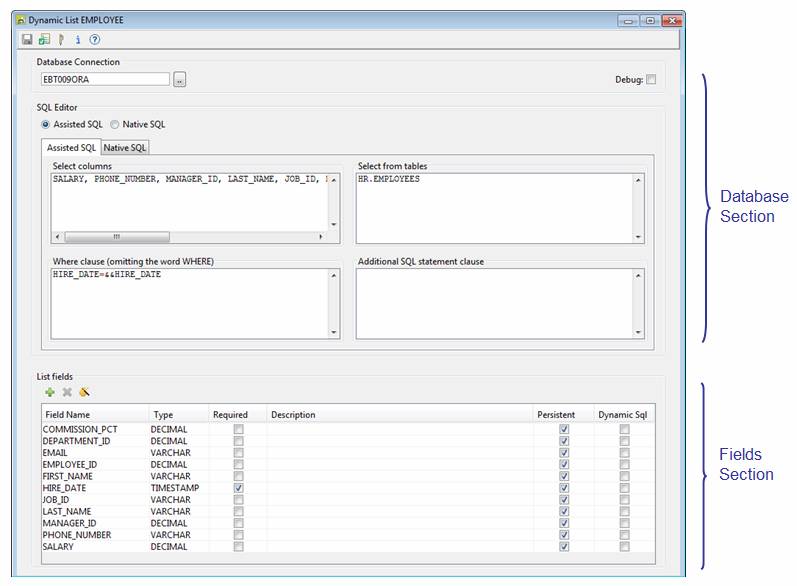This screenshot has width=797, height=586.
Task: Click right arrow of Select columns scrollbar
Action: tap(321, 237)
